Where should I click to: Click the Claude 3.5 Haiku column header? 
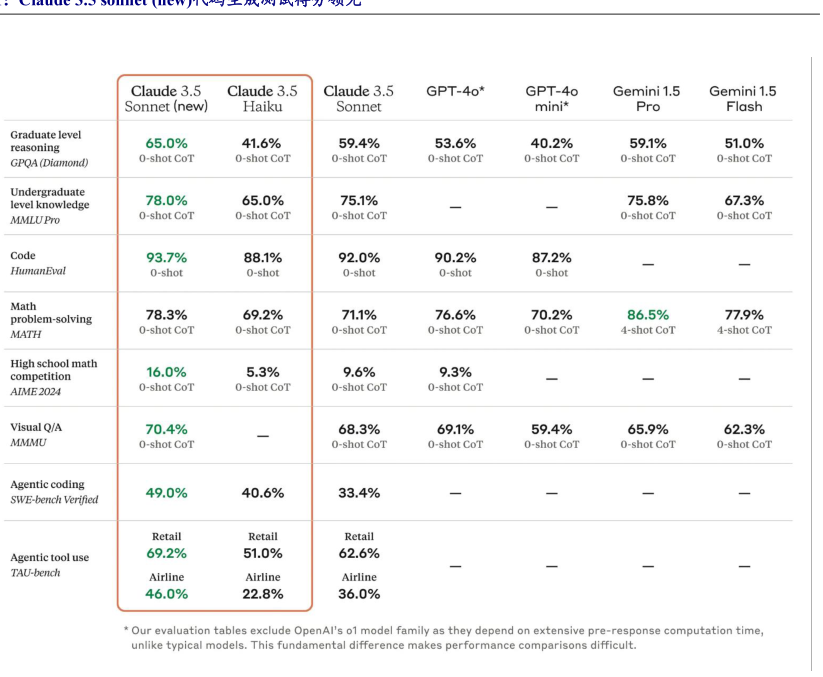click(262, 98)
